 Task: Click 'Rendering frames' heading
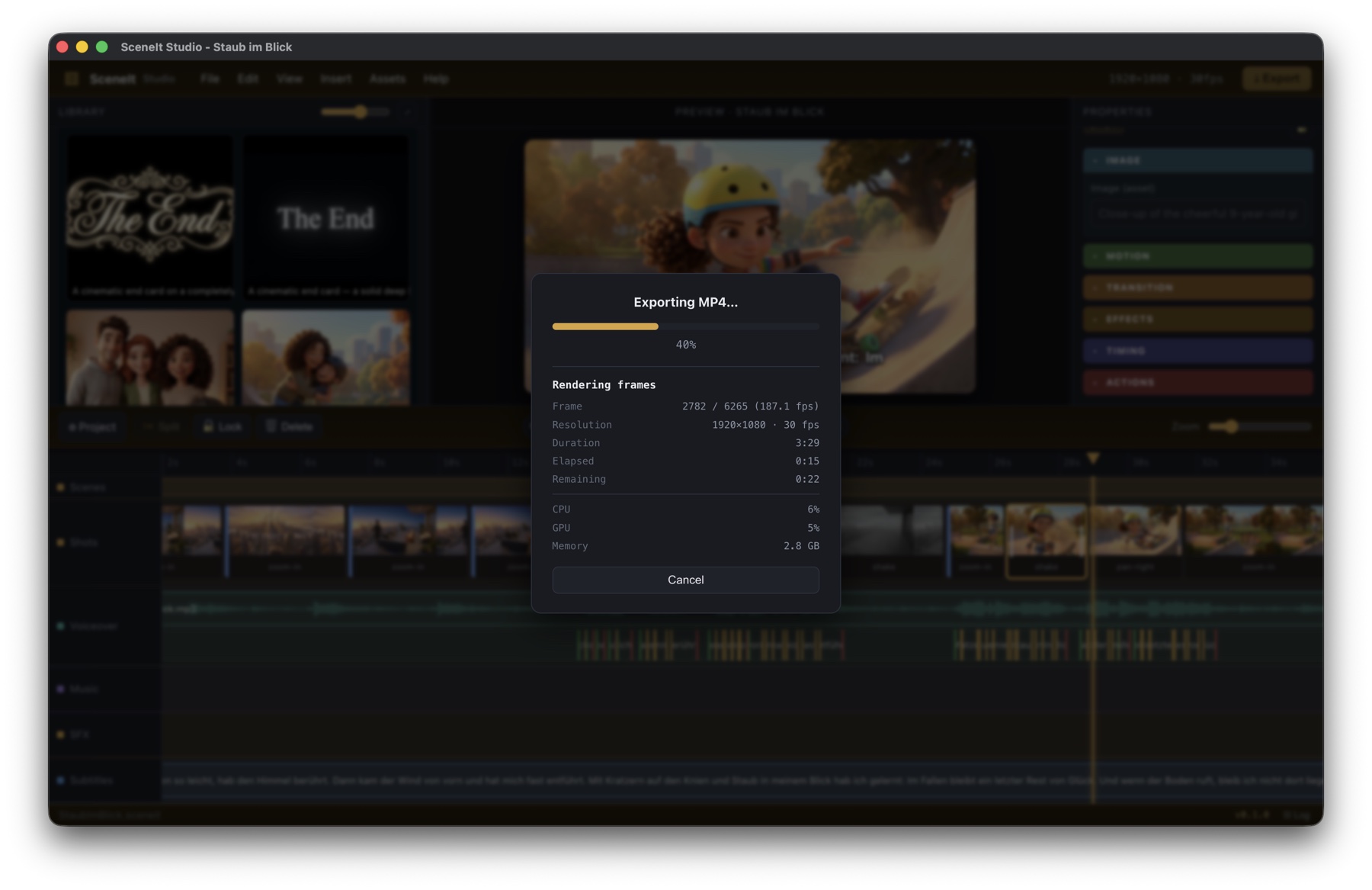pos(604,384)
